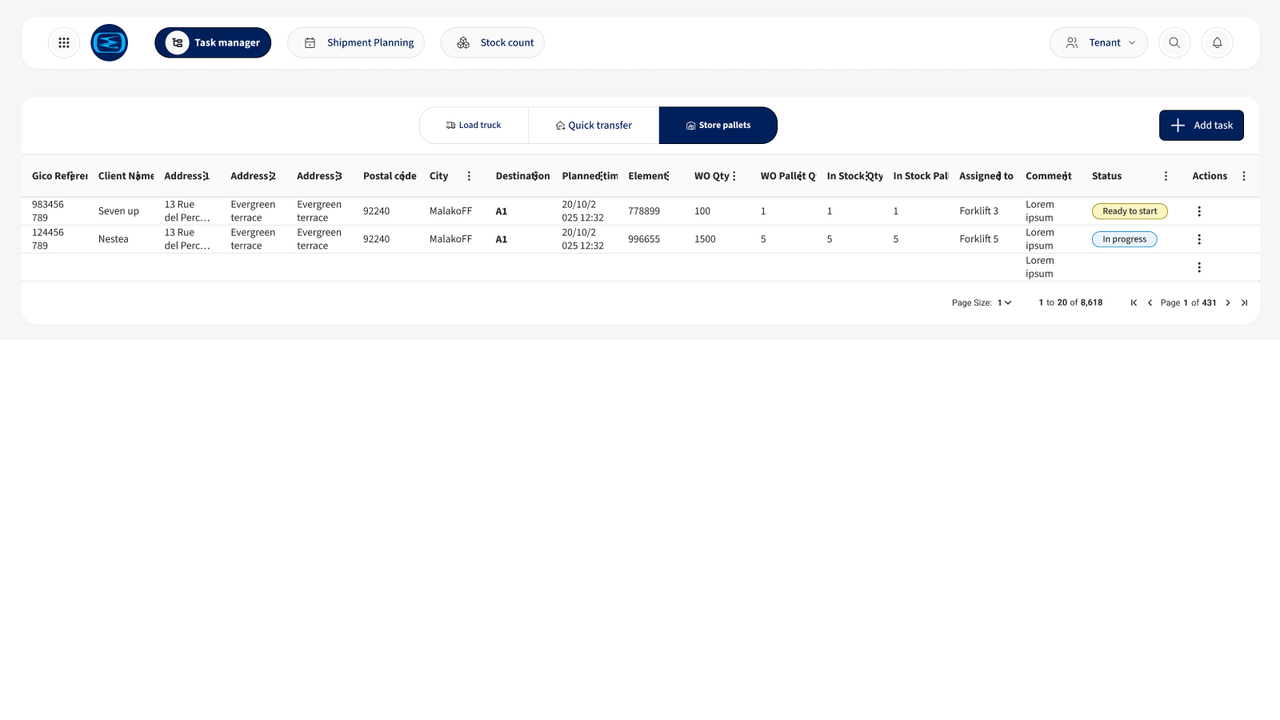Go to the first page

(1134, 303)
